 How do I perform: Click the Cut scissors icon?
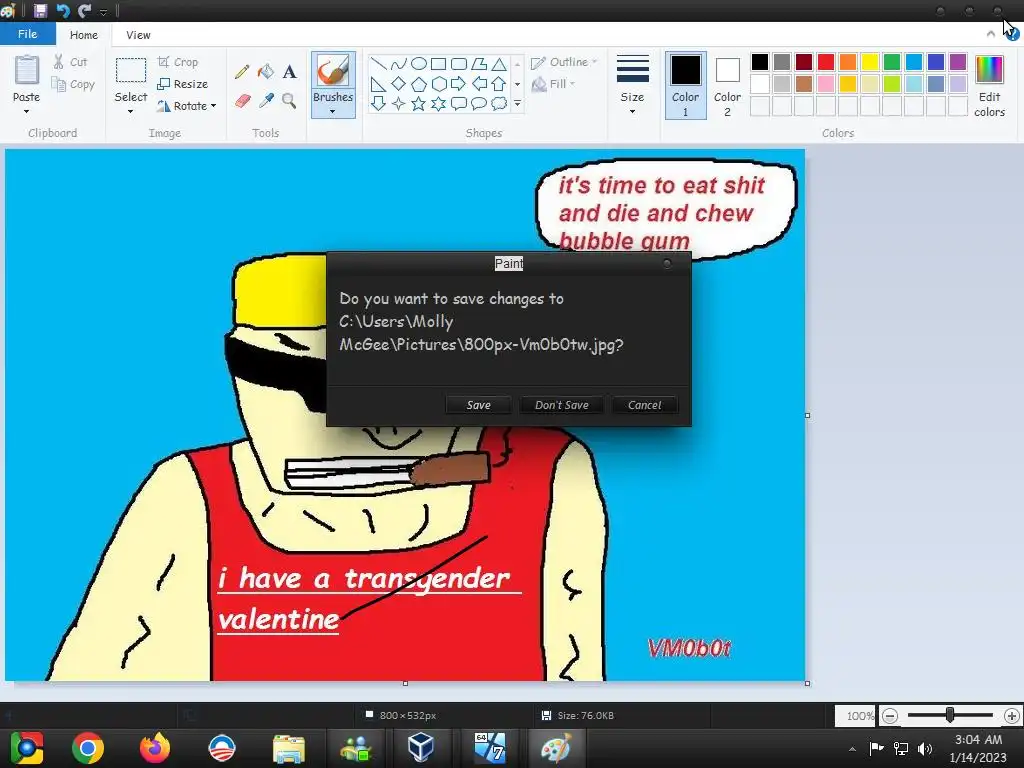pyautogui.click(x=59, y=62)
